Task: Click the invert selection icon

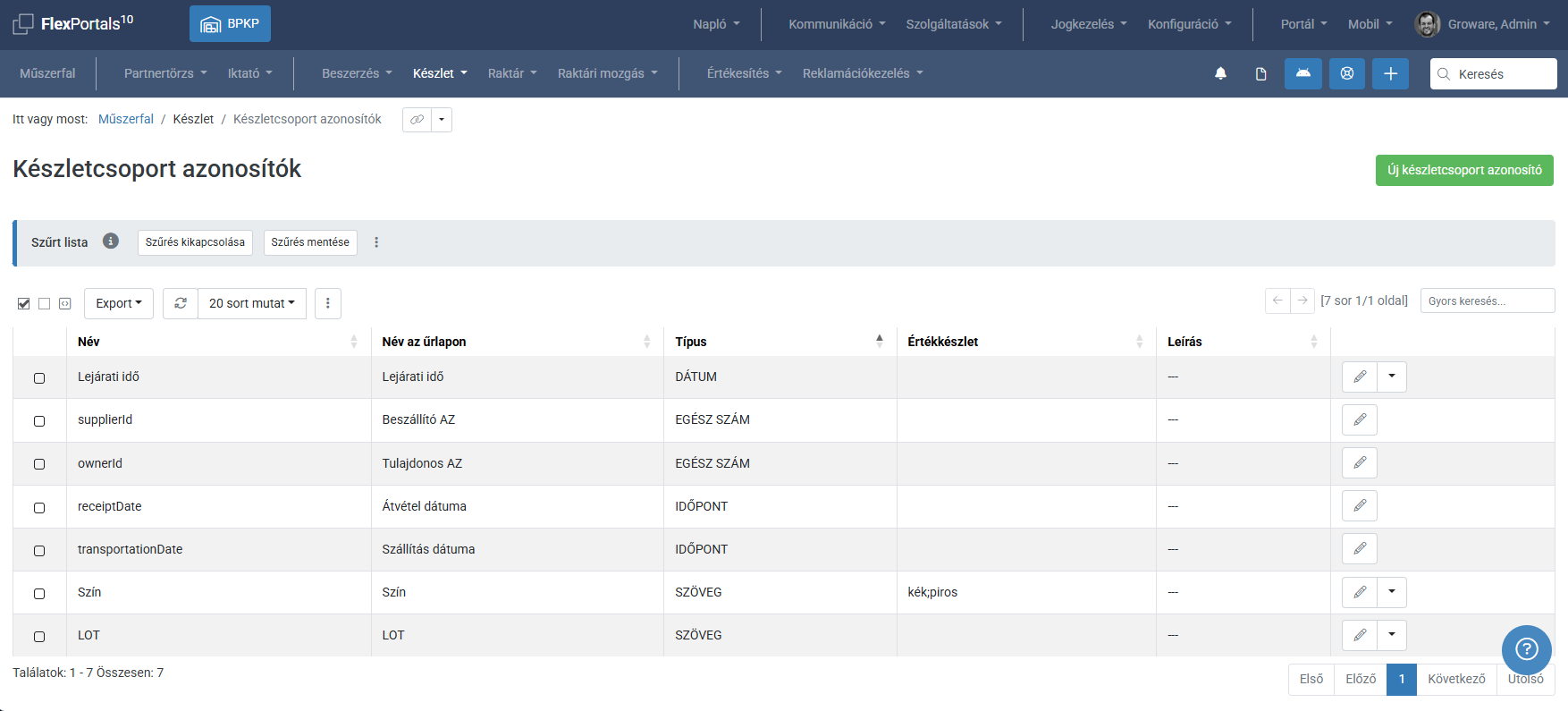Action: [65, 304]
